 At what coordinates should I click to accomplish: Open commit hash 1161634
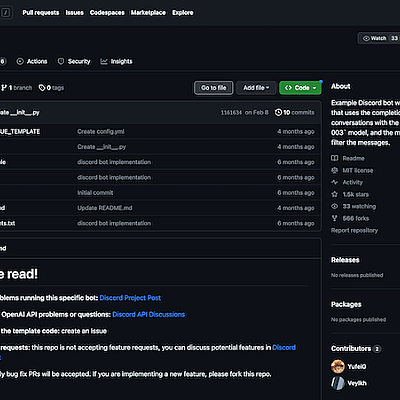231,113
